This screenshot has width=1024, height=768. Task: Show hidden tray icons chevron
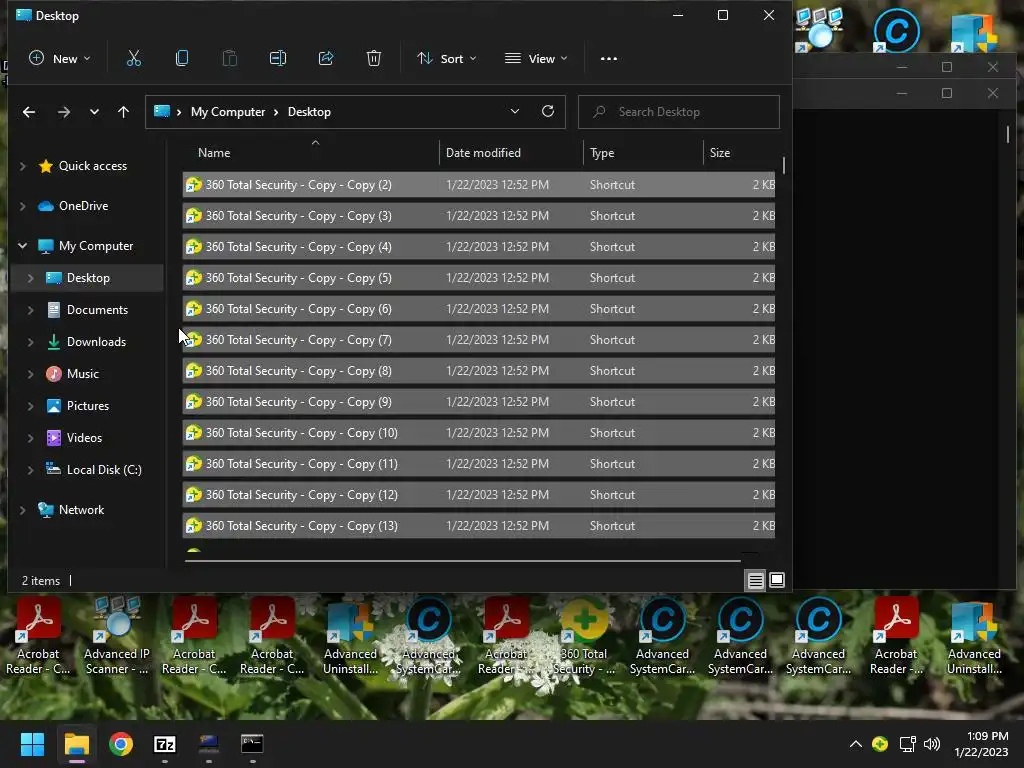pyautogui.click(x=856, y=744)
